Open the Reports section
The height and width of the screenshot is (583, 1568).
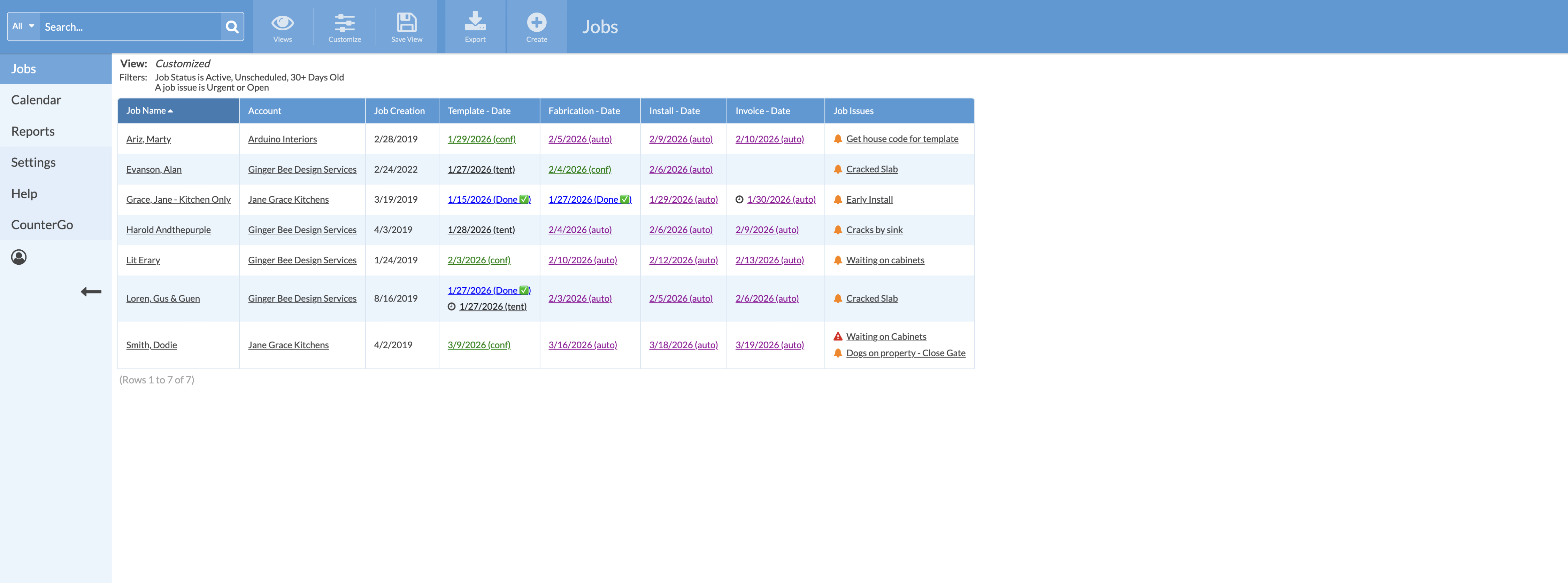33,131
